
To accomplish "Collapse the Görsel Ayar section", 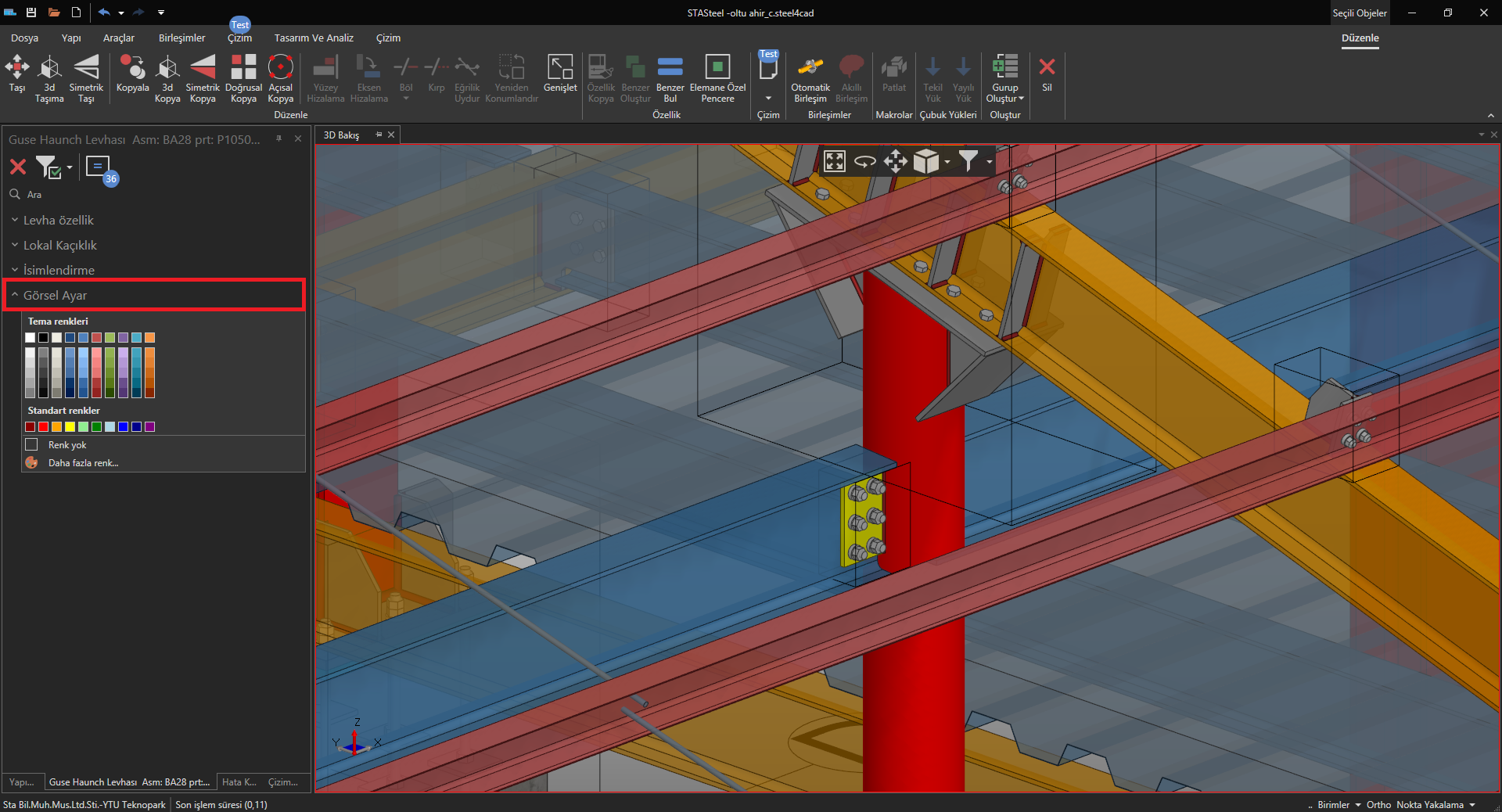I will pyautogui.click(x=55, y=296).
